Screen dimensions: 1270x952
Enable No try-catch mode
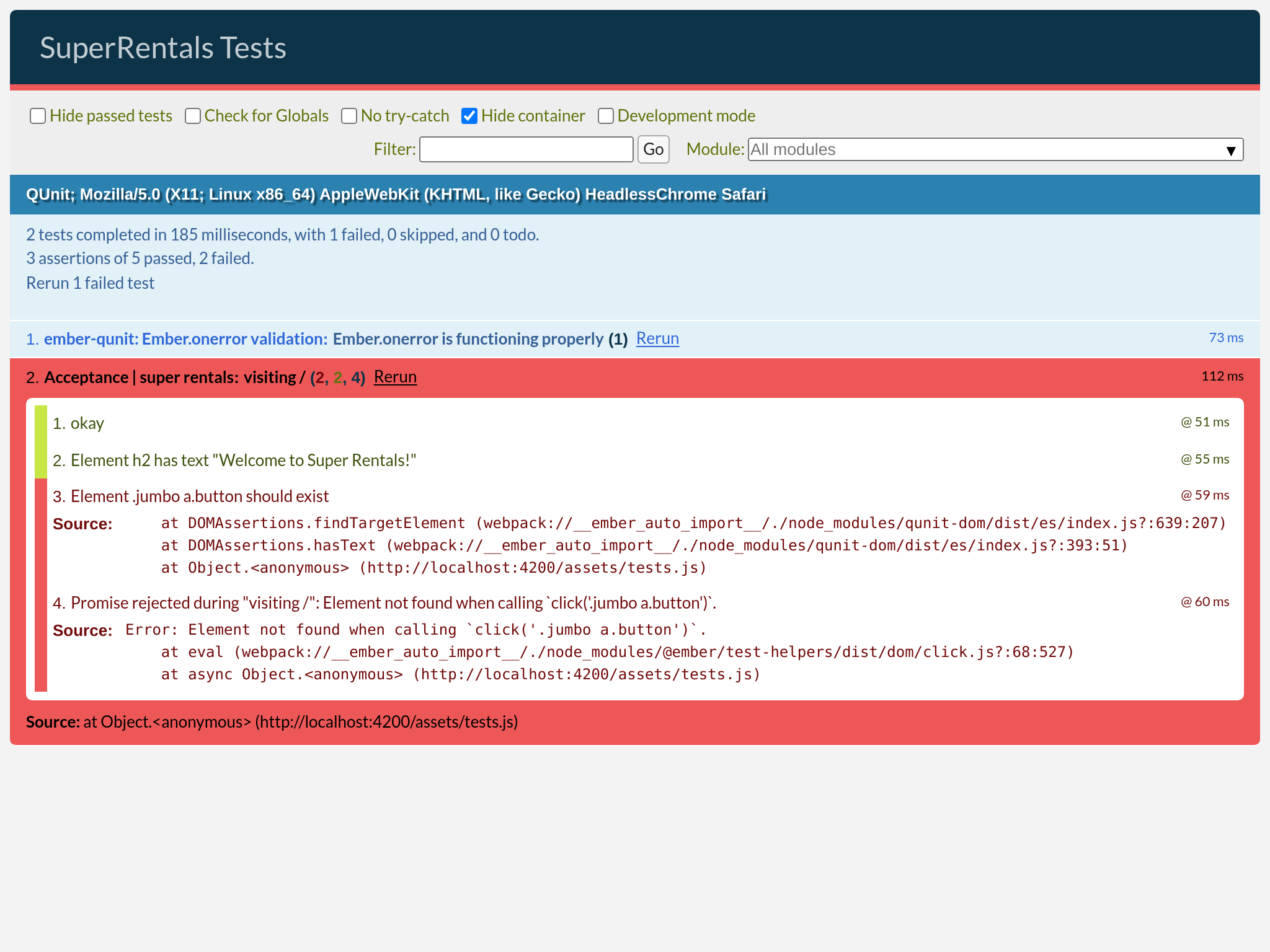tap(349, 116)
